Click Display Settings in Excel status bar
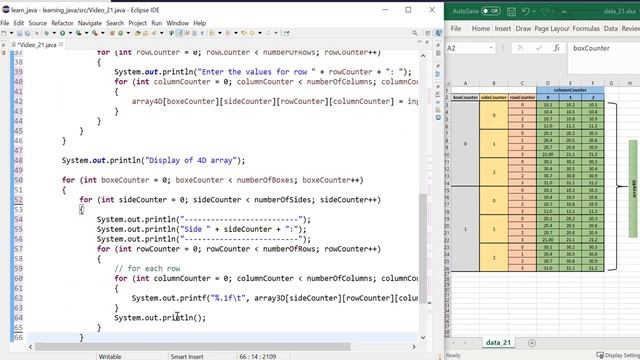Viewport: 640px width, 360px height. coord(618,356)
